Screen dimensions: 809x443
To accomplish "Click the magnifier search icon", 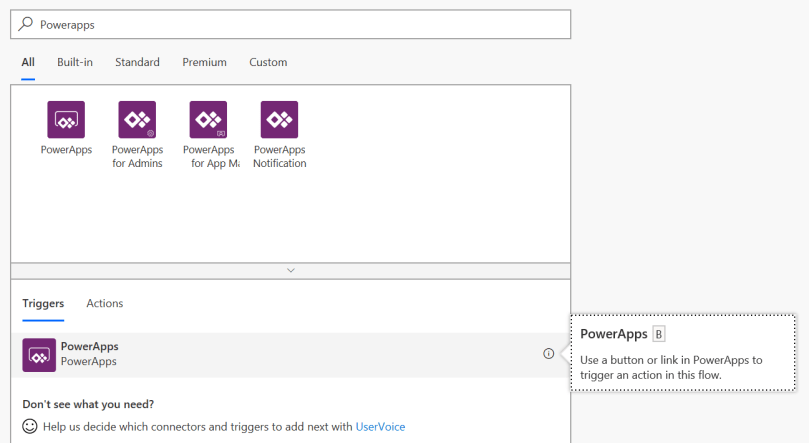I will point(25,24).
